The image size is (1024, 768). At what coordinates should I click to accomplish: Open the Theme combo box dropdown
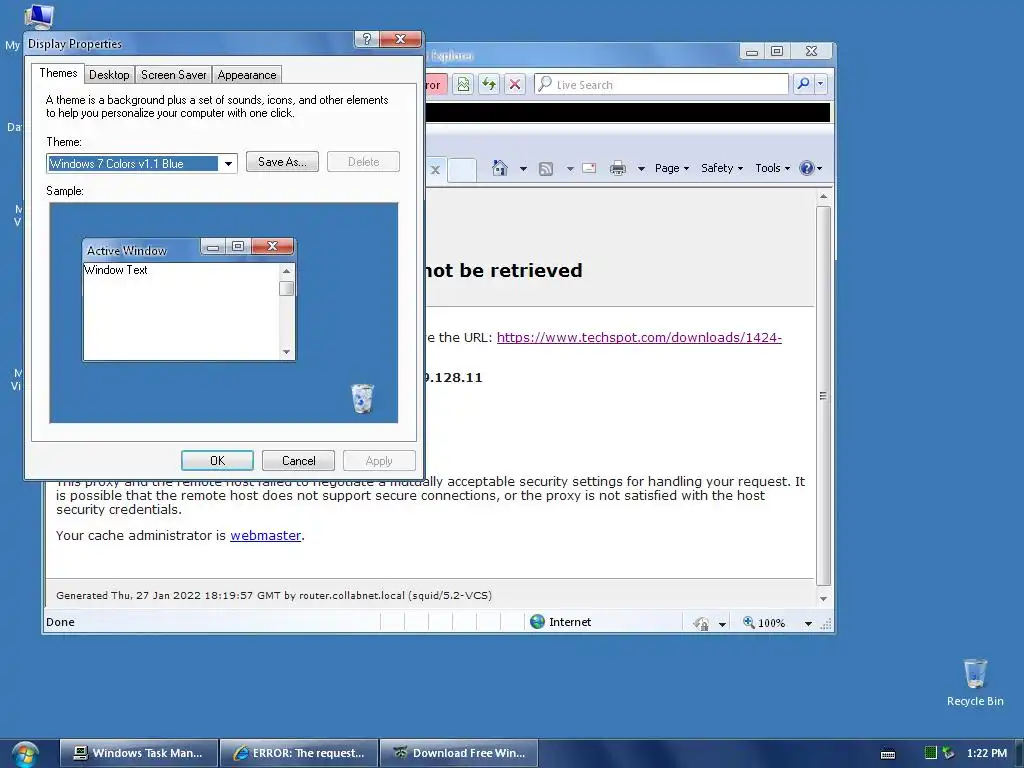(228, 163)
